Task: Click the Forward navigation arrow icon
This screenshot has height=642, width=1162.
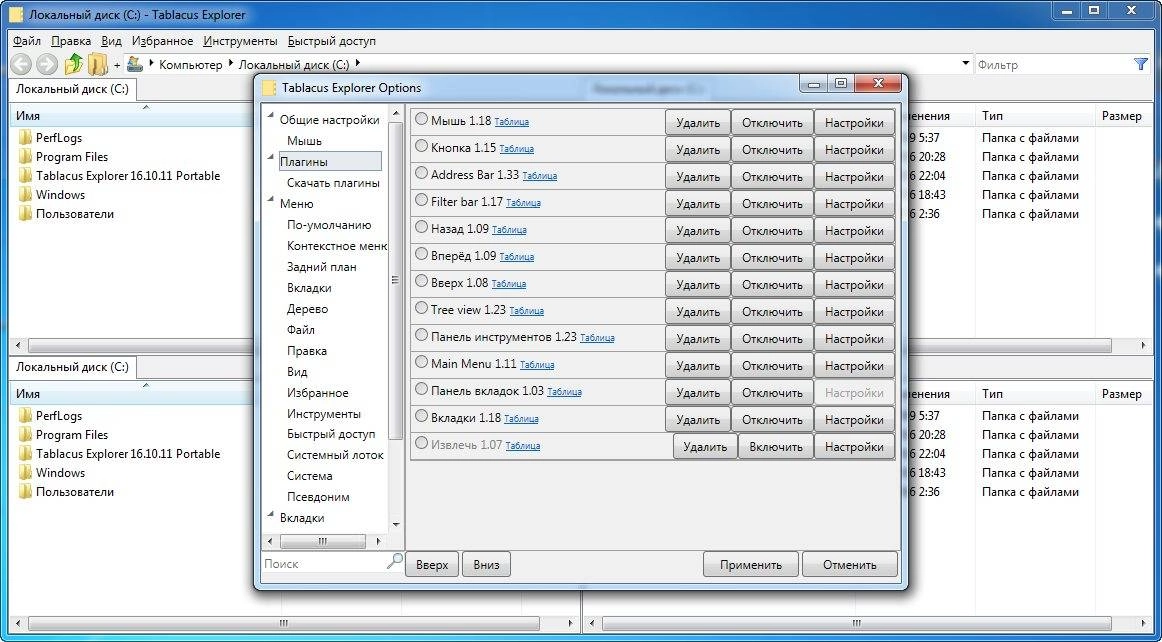Action: click(47, 65)
